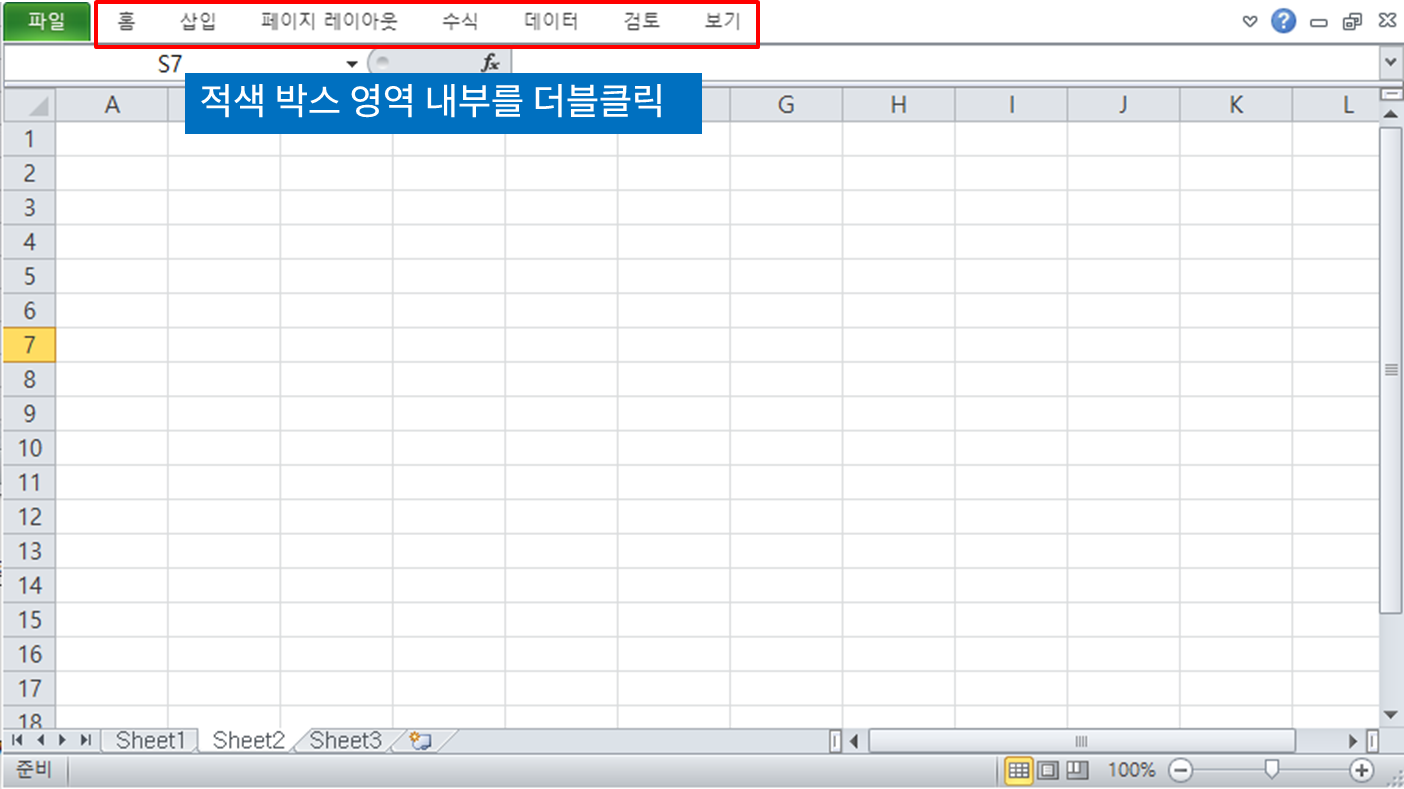1404x789 pixels.
Task: Open the 보기 ribbon tab
Action: pos(722,21)
